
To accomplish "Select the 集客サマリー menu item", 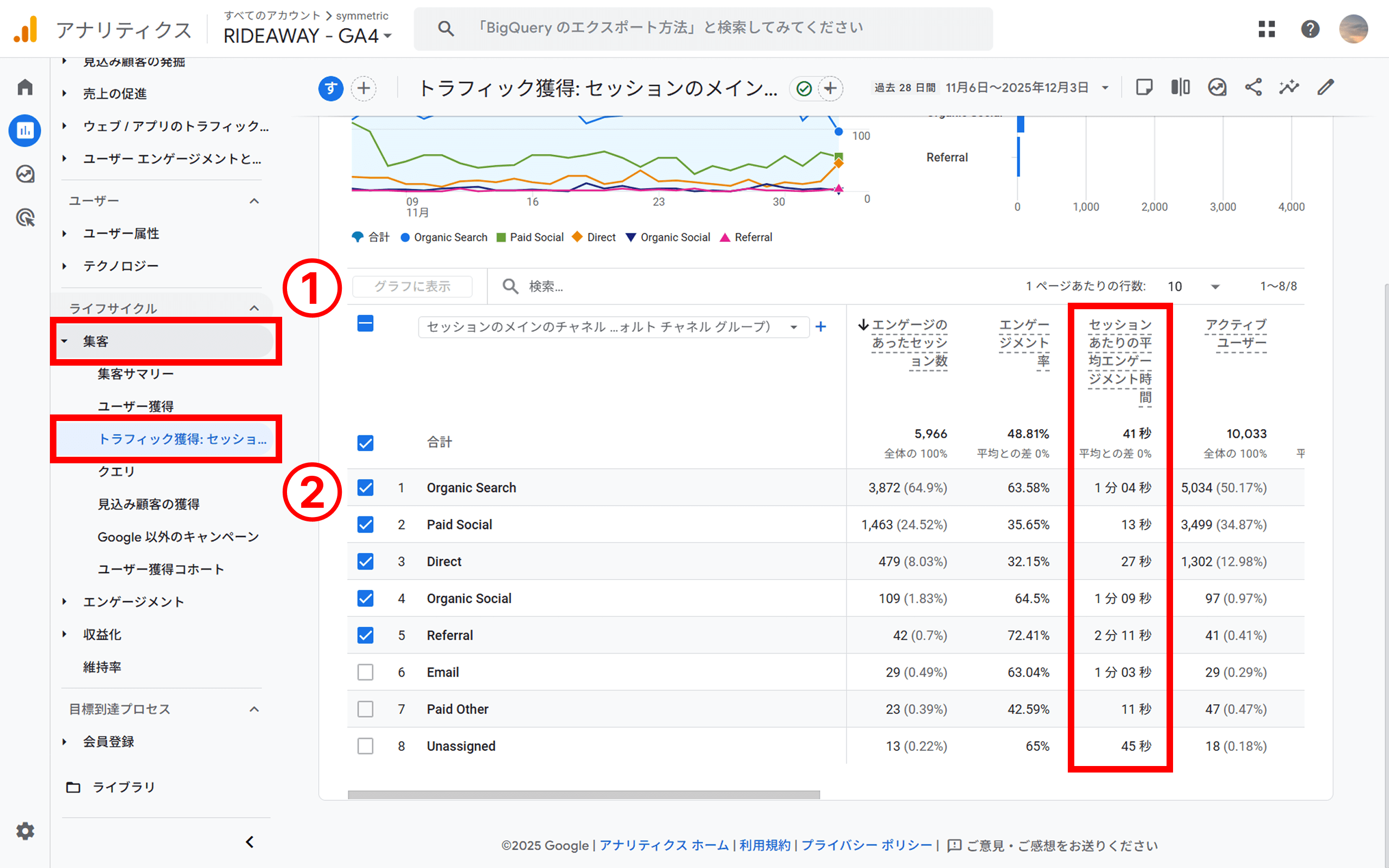I will (136, 373).
